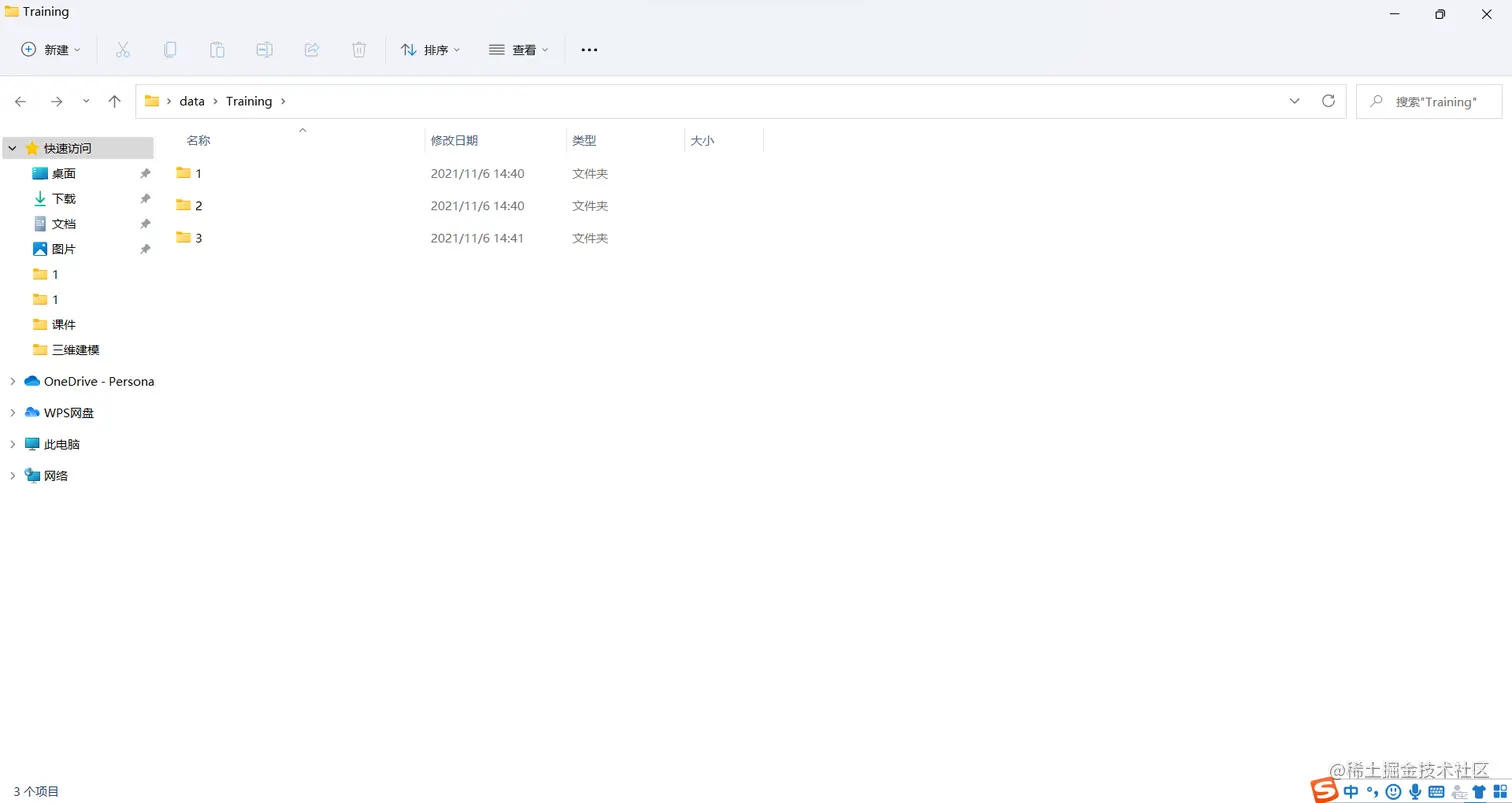Open the Sogou emoji smiley icon

click(x=1393, y=791)
